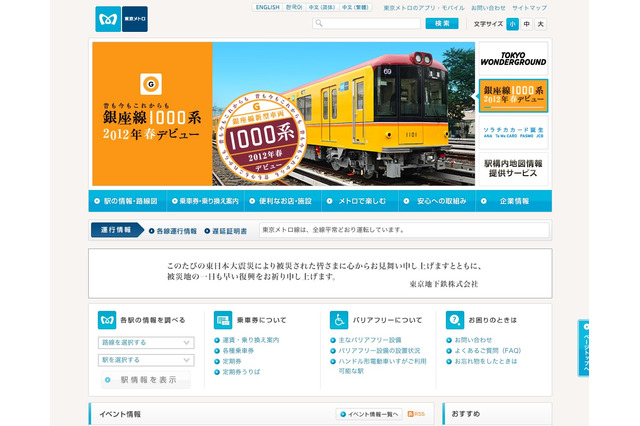Viewport: 640px width, 426px height.
Task: Open 主なバリアフリー設備 link
Action: click(x=370, y=340)
